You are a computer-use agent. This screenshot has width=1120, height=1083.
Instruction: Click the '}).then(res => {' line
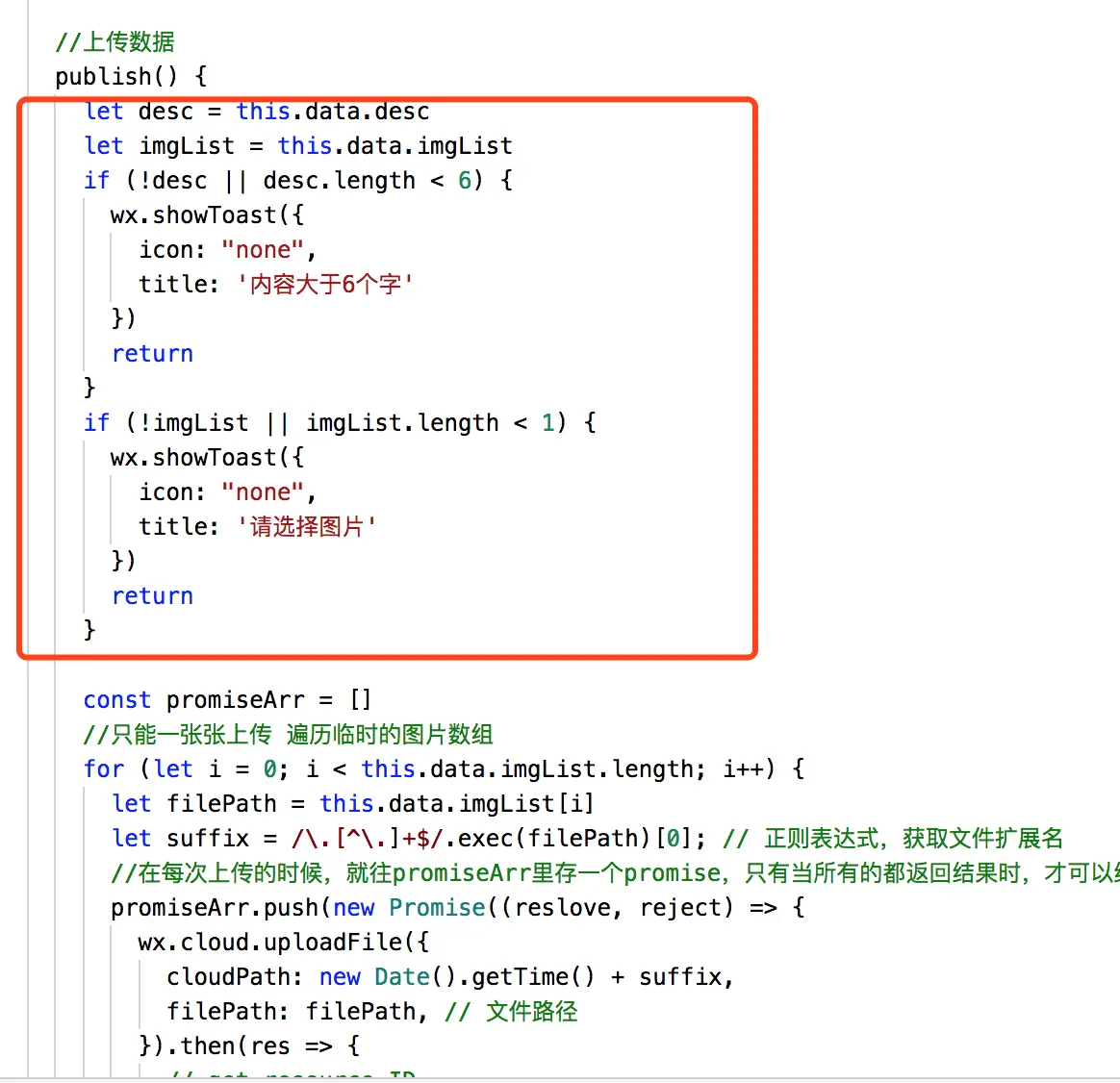[x=249, y=1045]
